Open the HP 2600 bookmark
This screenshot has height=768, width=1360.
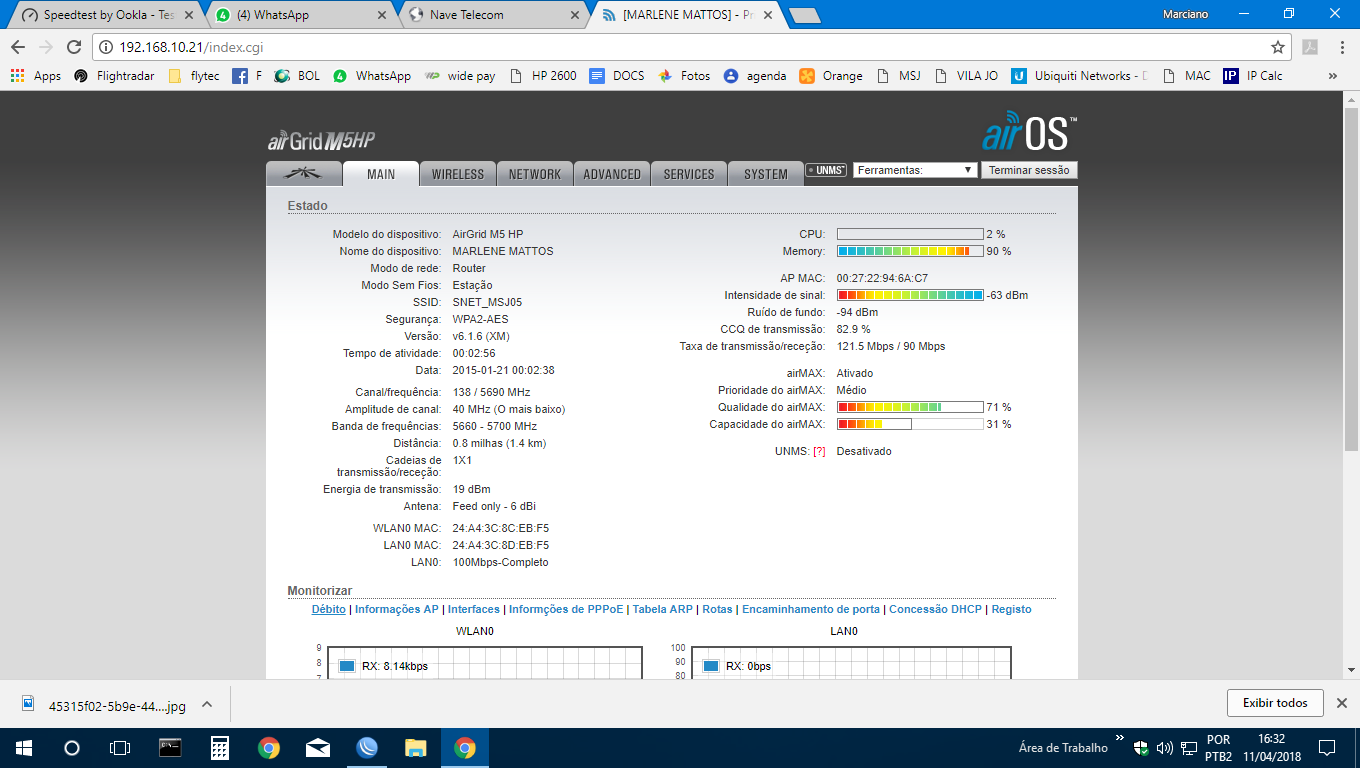(543, 76)
